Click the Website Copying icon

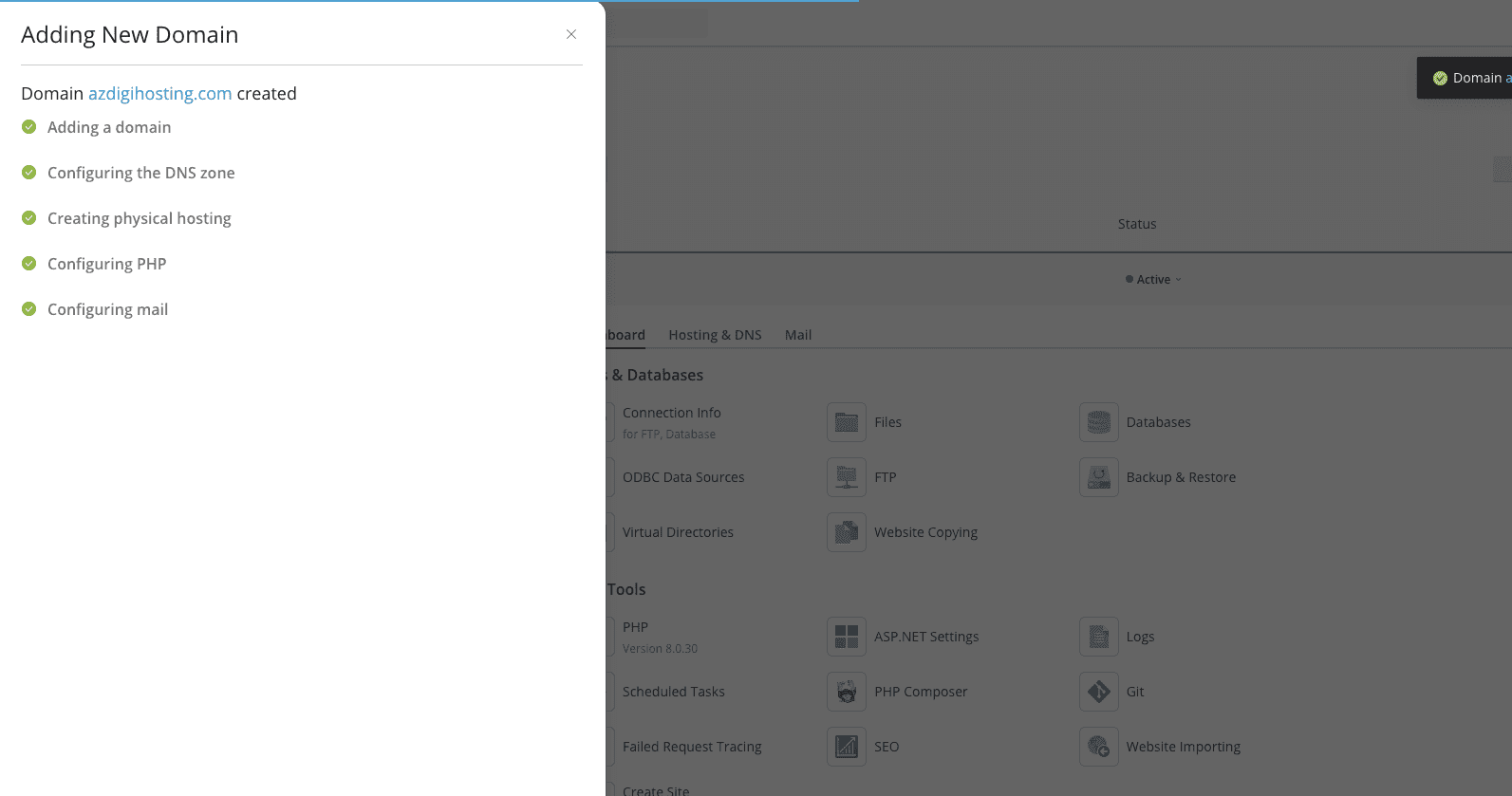click(846, 532)
